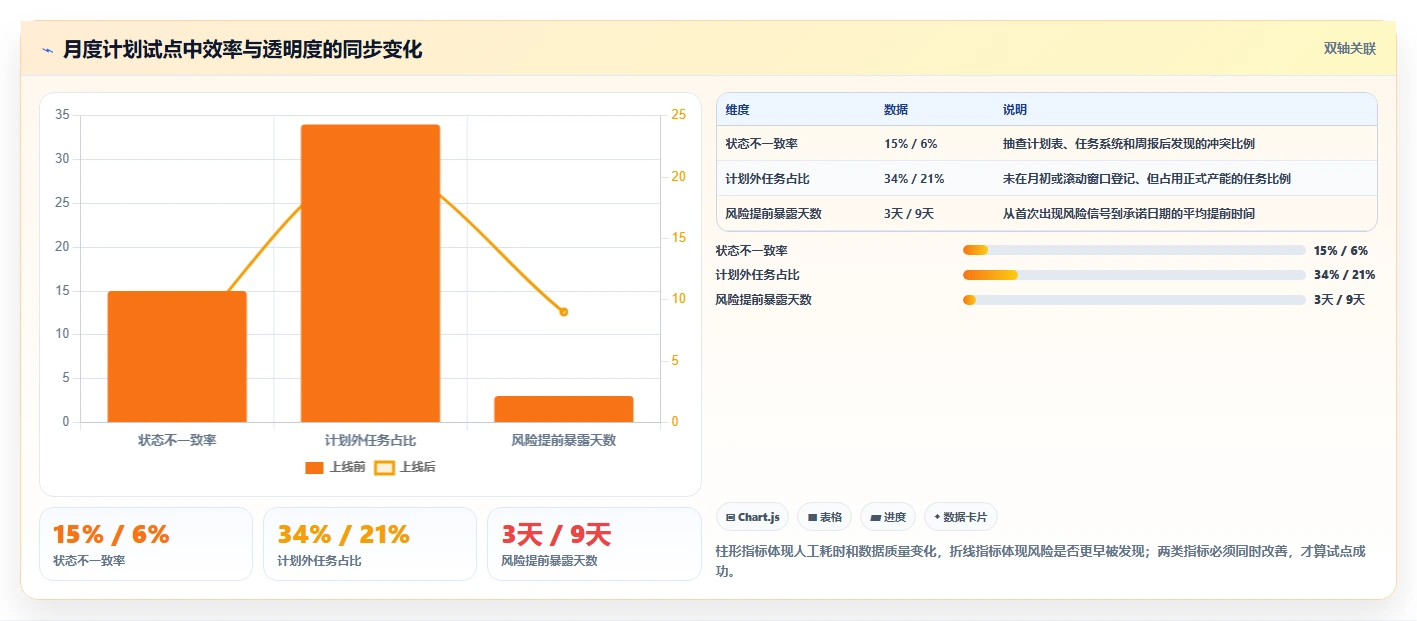Click table cell 3天 / 9天

909,213
